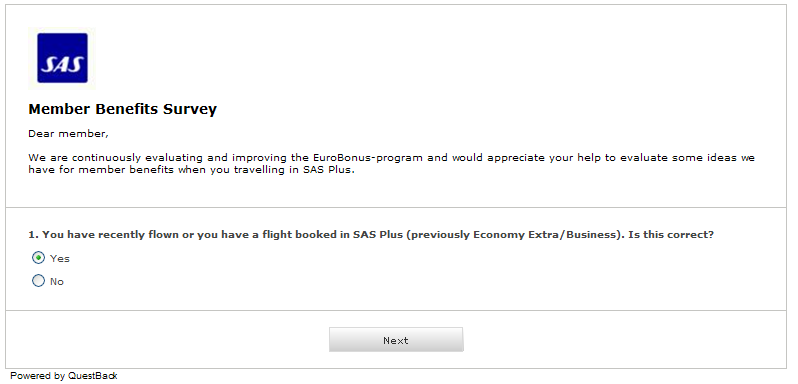This screenshot has height=384, width=798.
Task: Click the SAS airline logo
Action: point(62,58)
